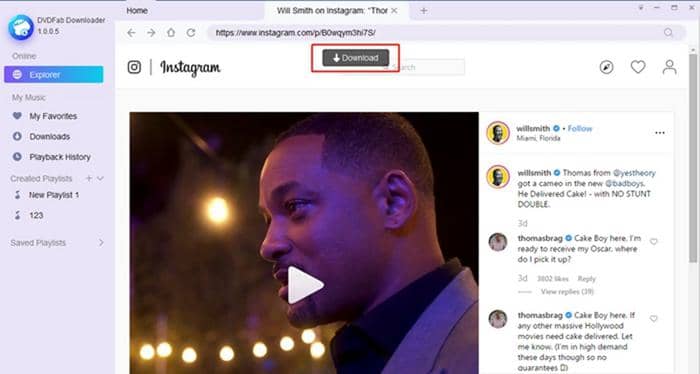Add a new created playlist with plus
Screen dimensions: 700x374
[89, 179]
